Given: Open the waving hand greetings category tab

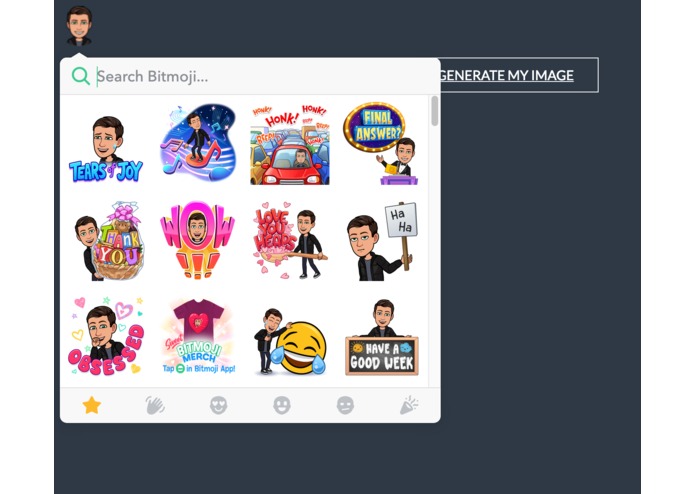Looking at the screenshot, I should pos(155,405).
